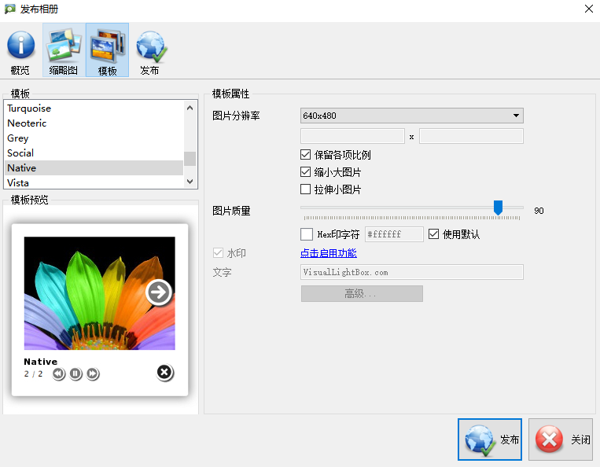Click the 关闭 close button

(562, 439)
